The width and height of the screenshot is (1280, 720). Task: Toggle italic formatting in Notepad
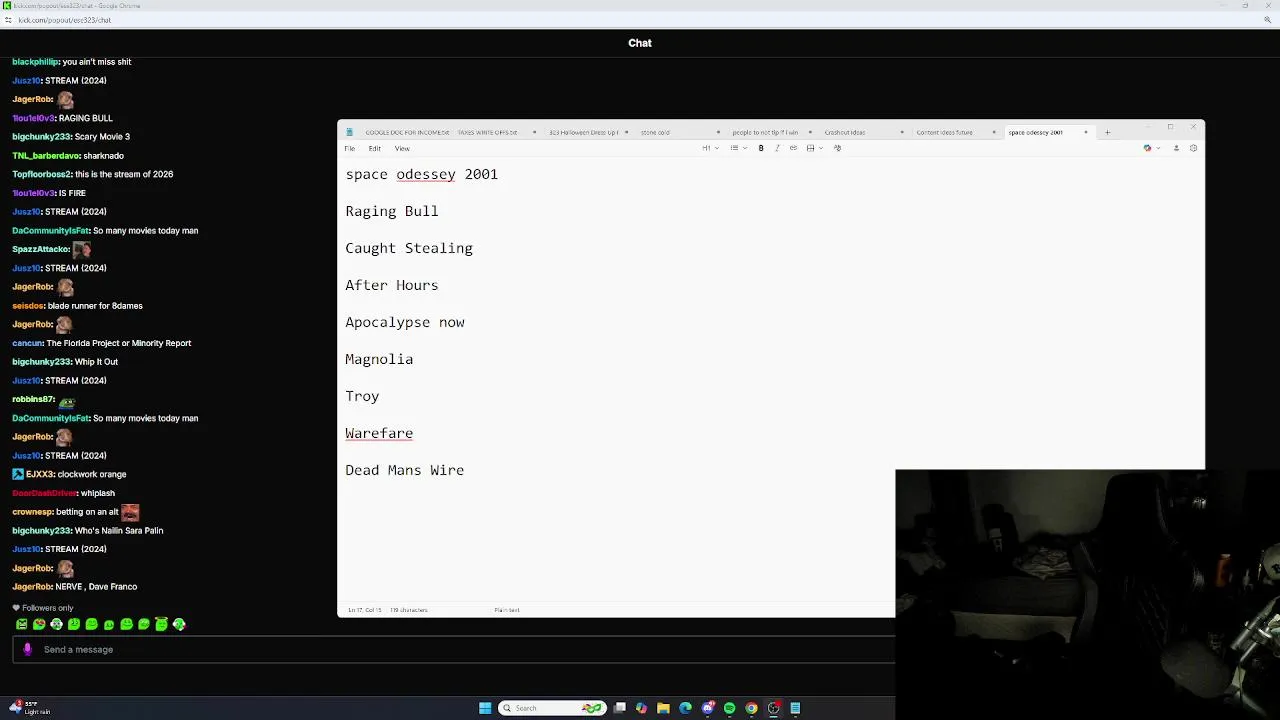pyautogui.click(x=777, y=148)
